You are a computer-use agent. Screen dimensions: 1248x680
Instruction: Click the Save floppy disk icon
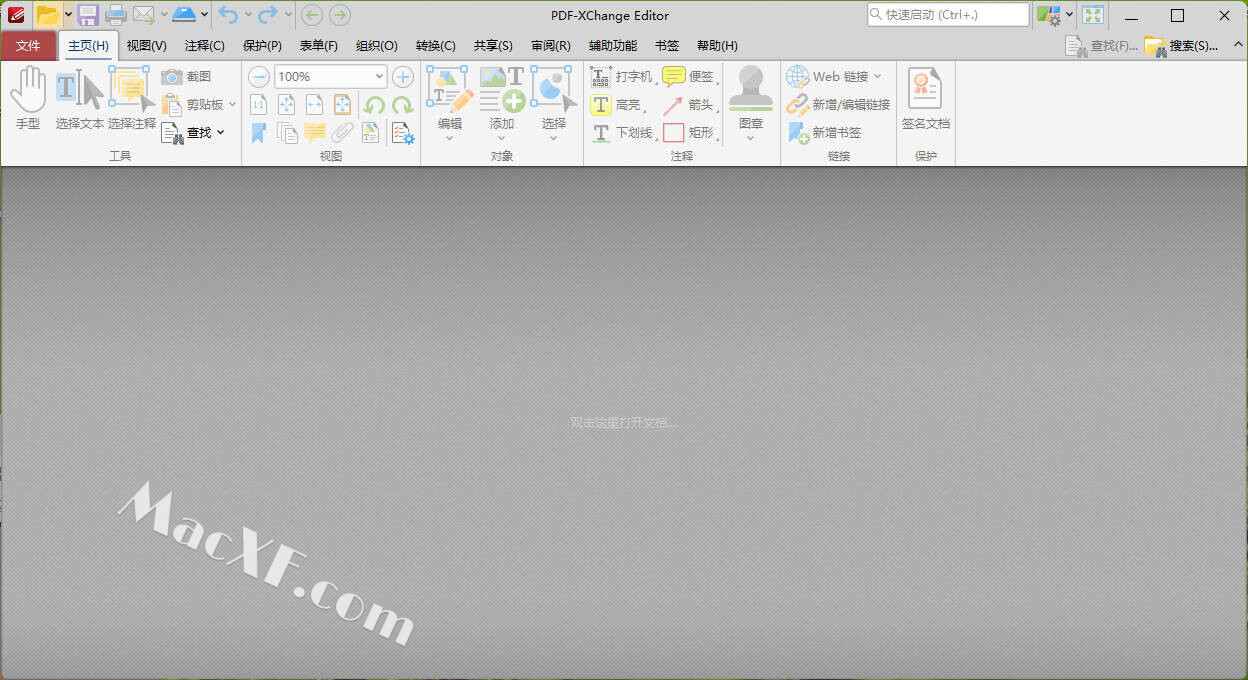point(88,15)
